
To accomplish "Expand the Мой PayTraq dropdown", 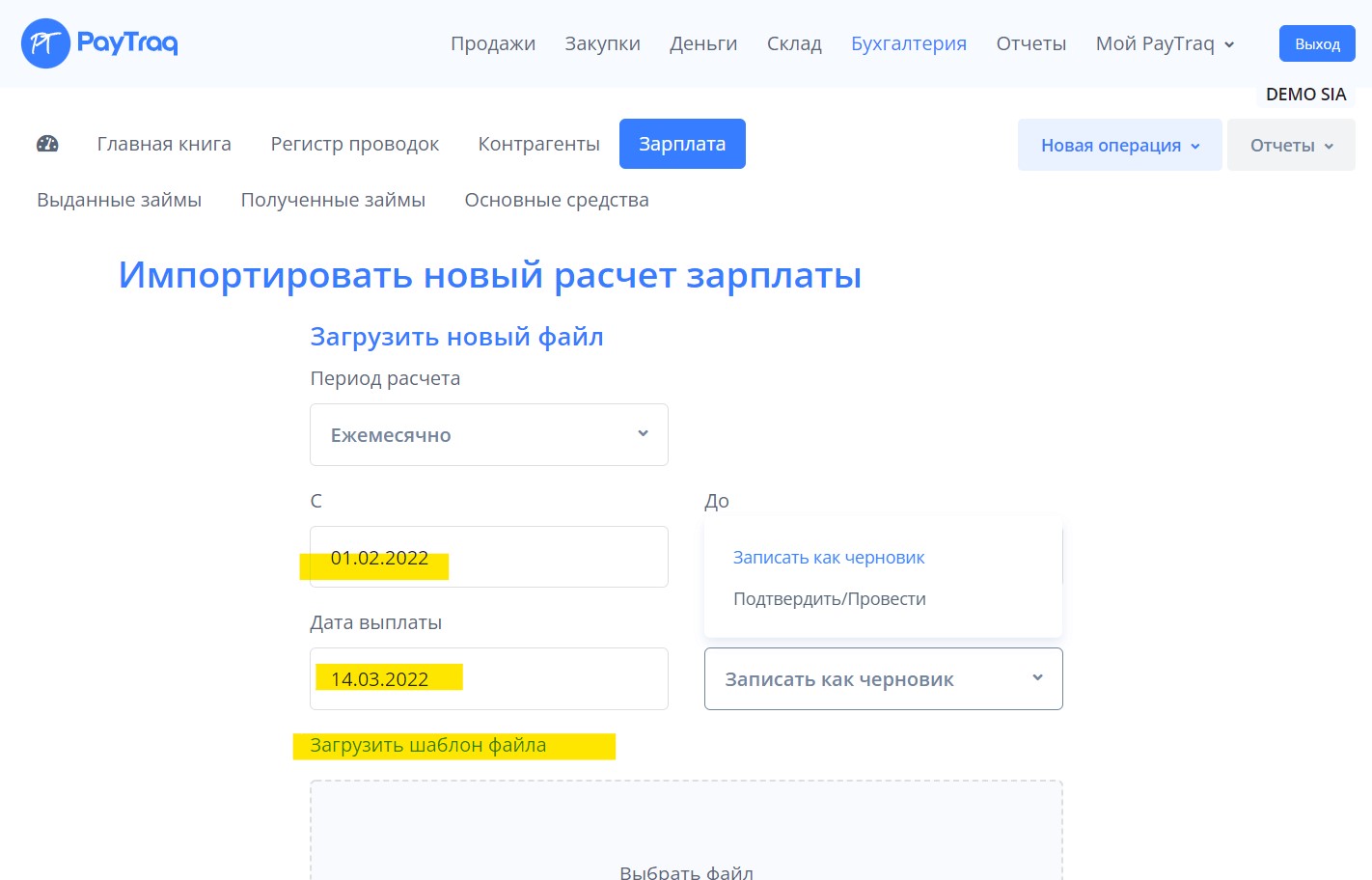I will pyautogui.click(x=1166, y=43).
